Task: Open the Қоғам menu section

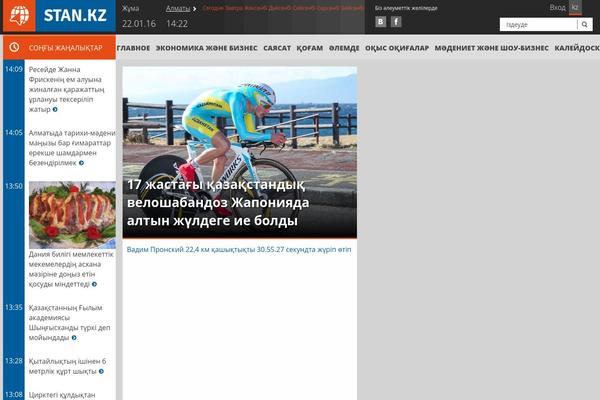Action: tap(310, 48)
